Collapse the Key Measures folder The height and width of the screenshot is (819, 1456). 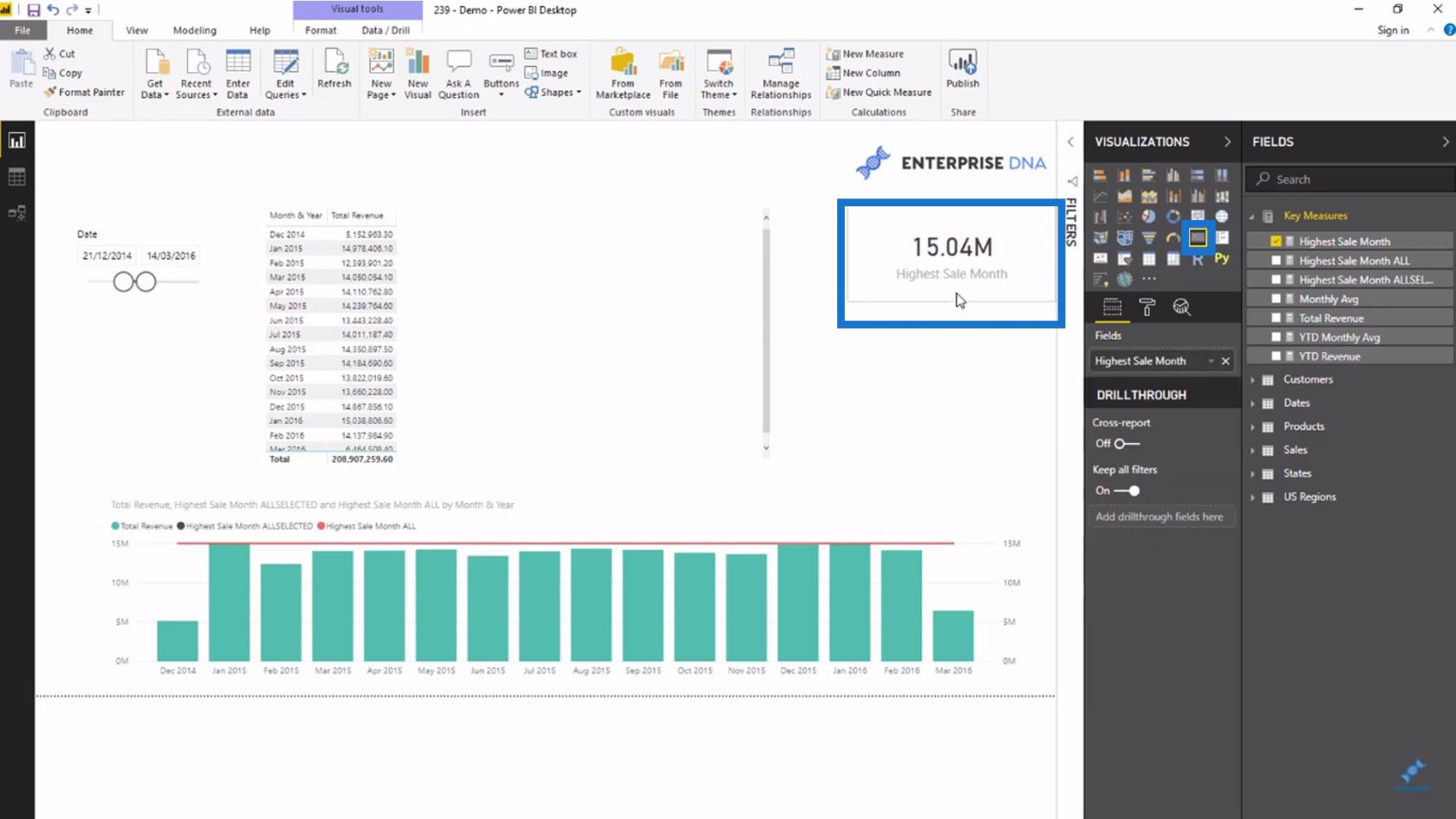click(x=1252, y=217)
